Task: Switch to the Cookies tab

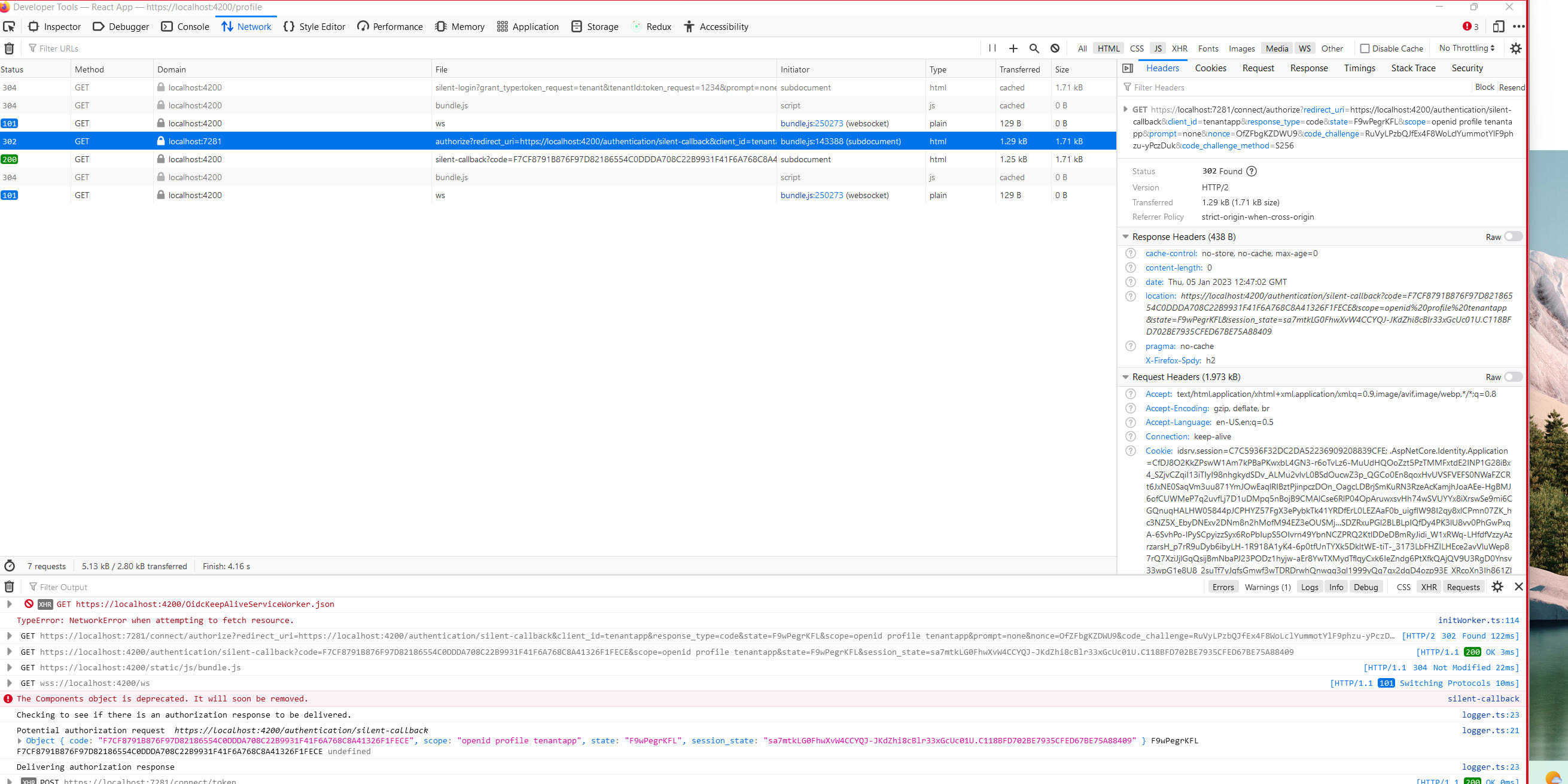Action: coord(1210,68)
